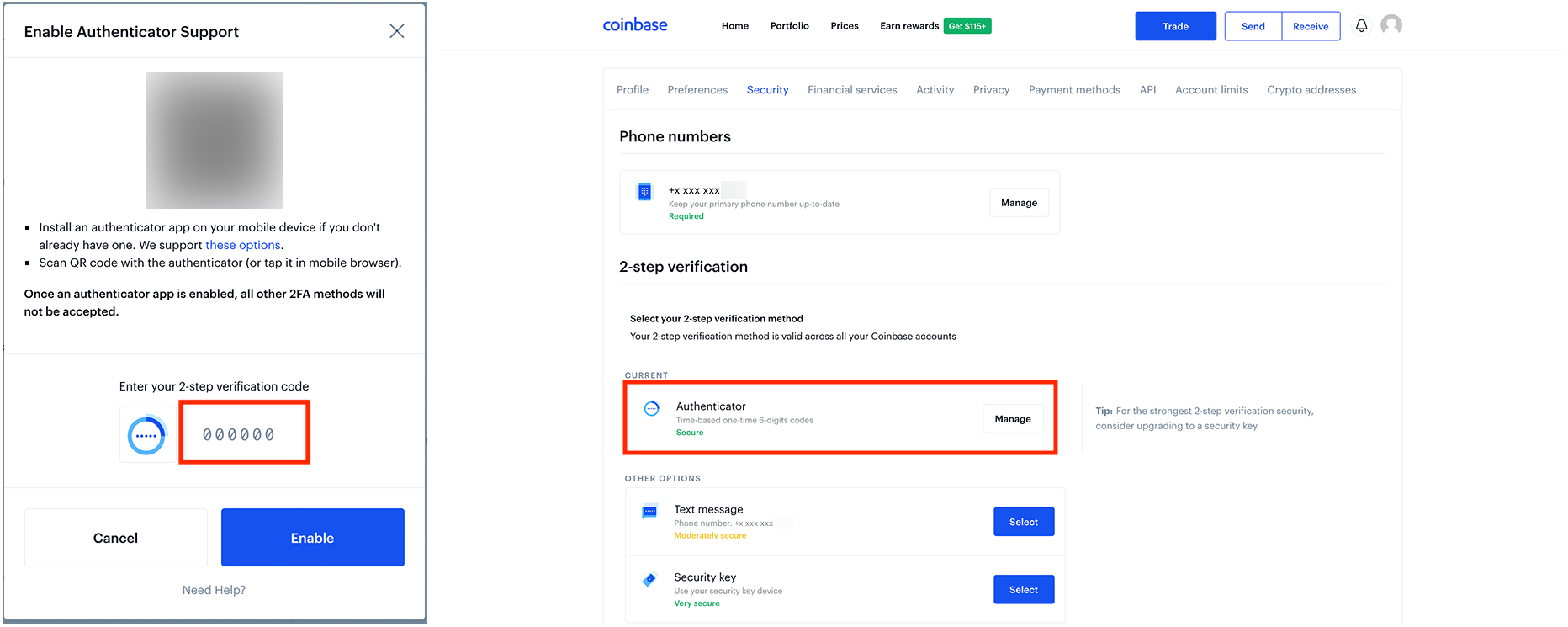
Task: Manage the primary phone number
Action: 1020,203
